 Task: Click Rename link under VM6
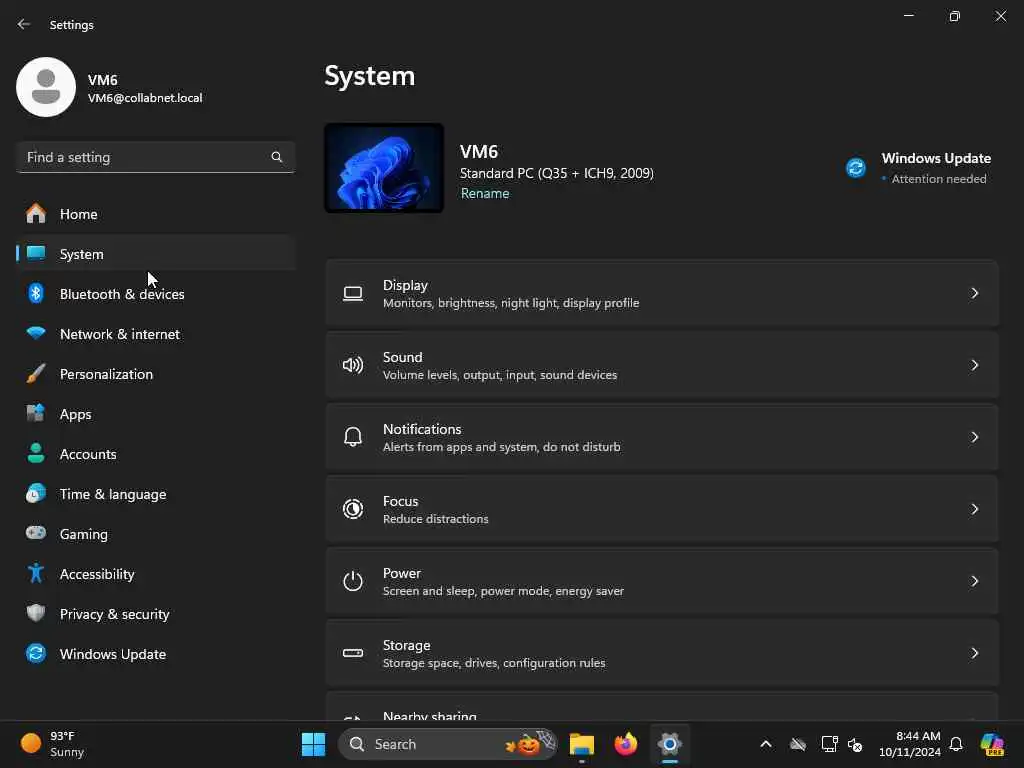pos(485,193)
